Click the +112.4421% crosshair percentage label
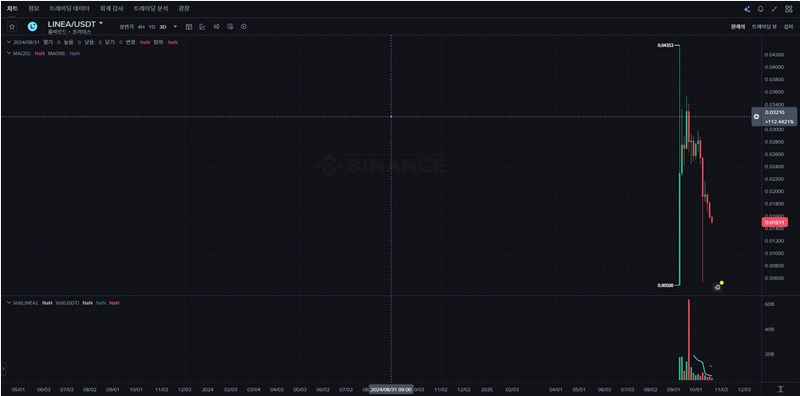Screen dimensions: 800x396 [x=778, y=121]
